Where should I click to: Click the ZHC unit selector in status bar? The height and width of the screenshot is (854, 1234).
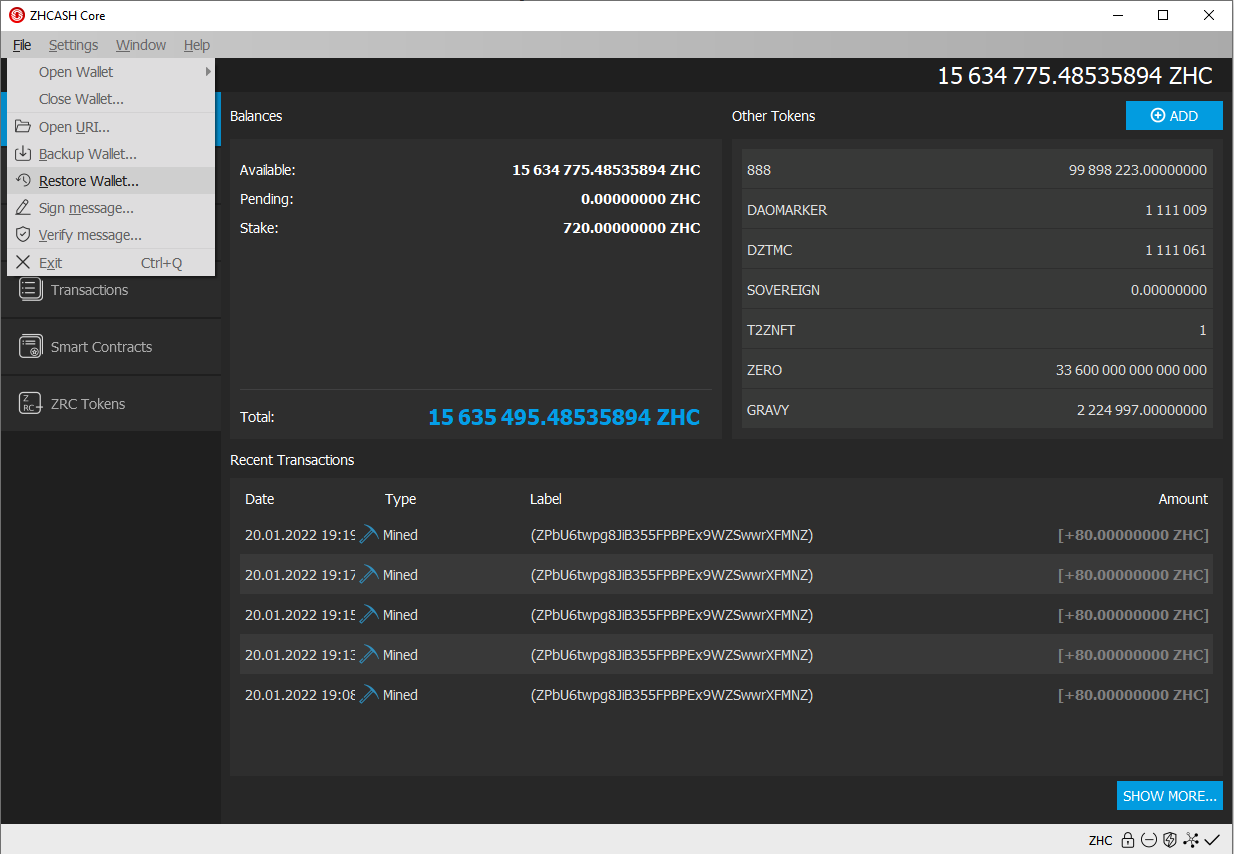pos(1100,840)
